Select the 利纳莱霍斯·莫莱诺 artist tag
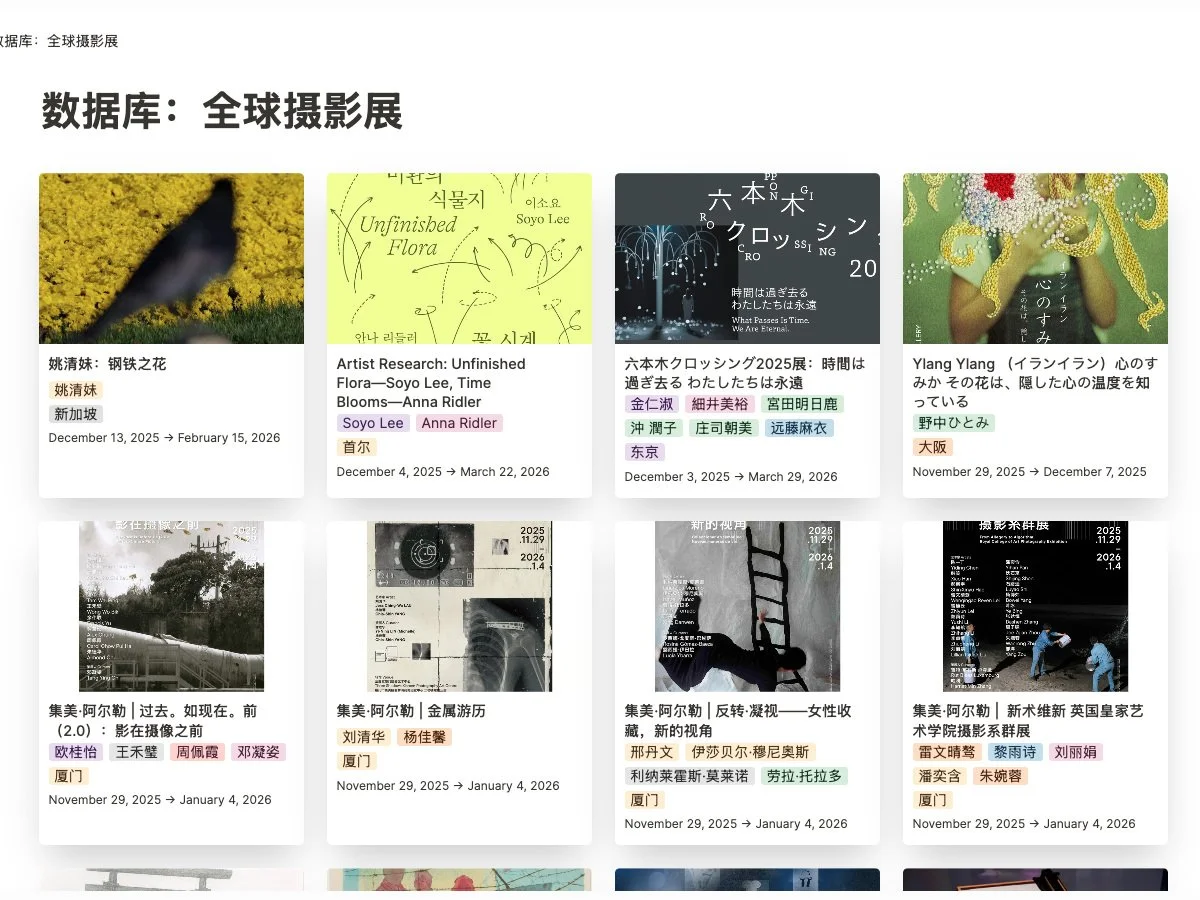 click(690, 776)
